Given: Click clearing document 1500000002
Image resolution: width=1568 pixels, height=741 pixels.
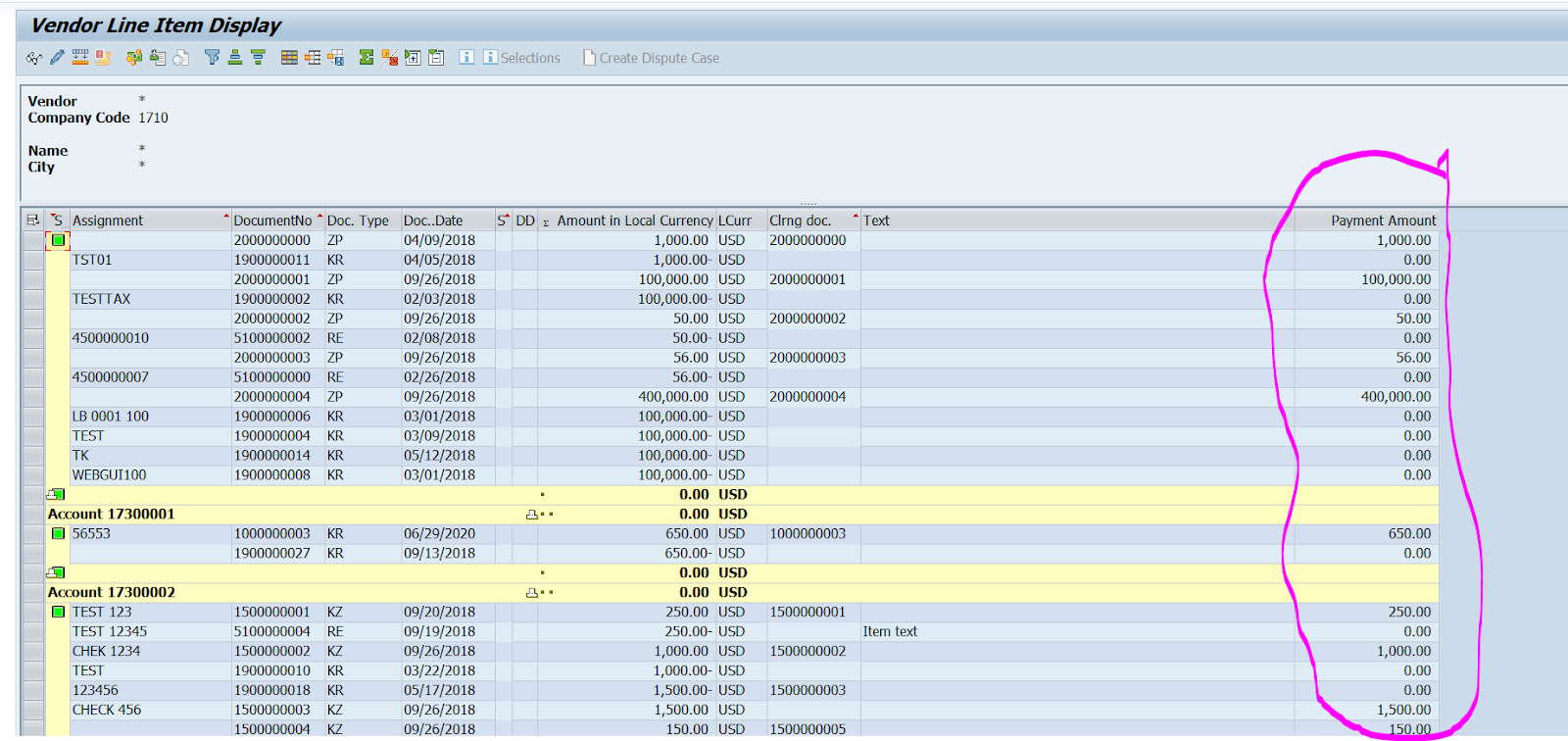Looking at the screenshot, I should (x=808, y=651).
